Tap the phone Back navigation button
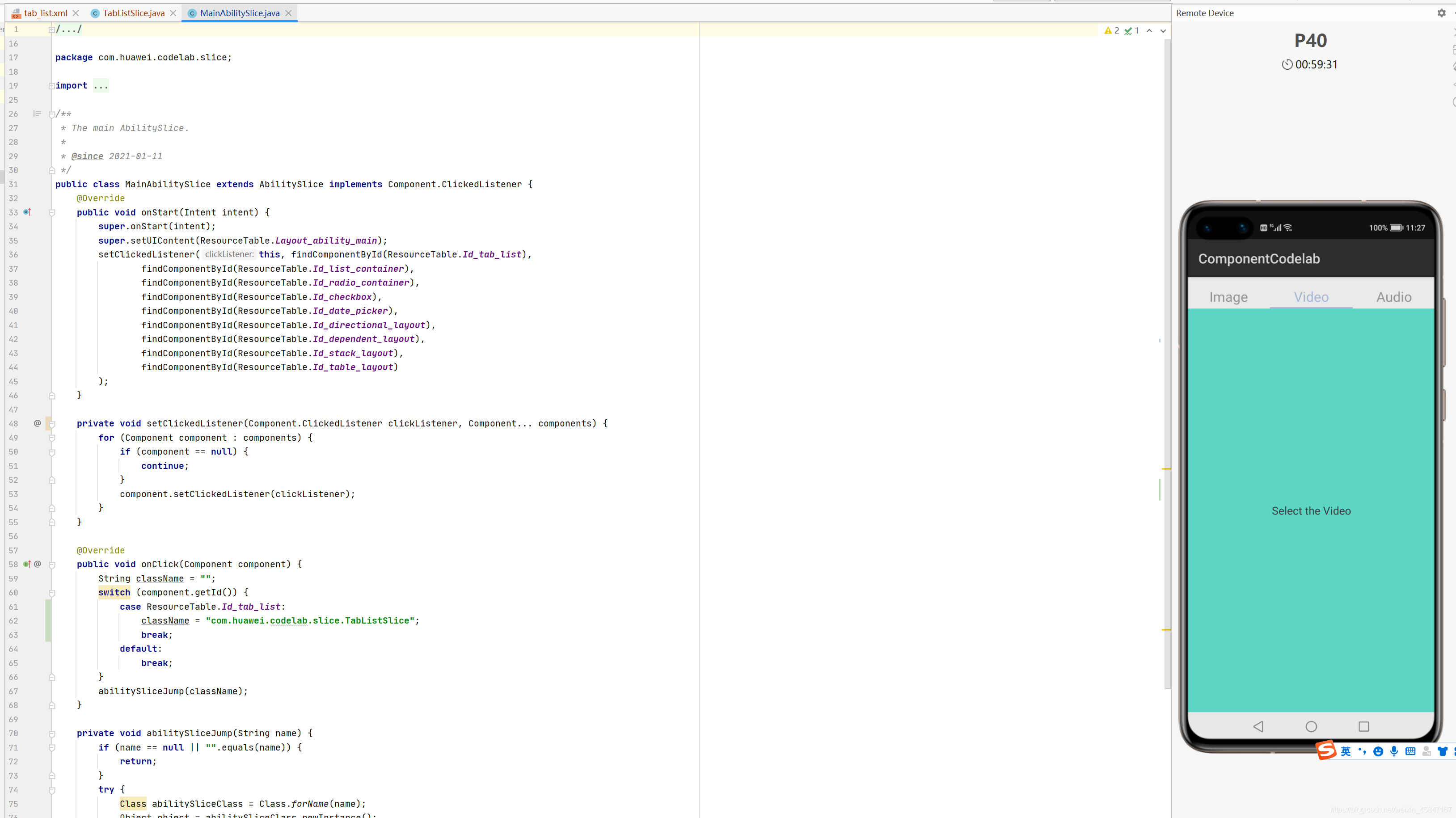1456x818 pixels. 1258,726
